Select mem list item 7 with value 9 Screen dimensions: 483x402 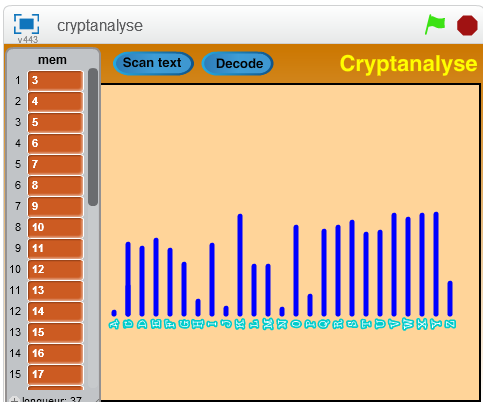pos(55,206)
